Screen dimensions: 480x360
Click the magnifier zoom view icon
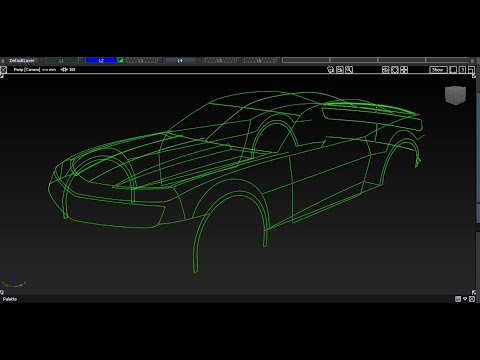coord(349,69)
